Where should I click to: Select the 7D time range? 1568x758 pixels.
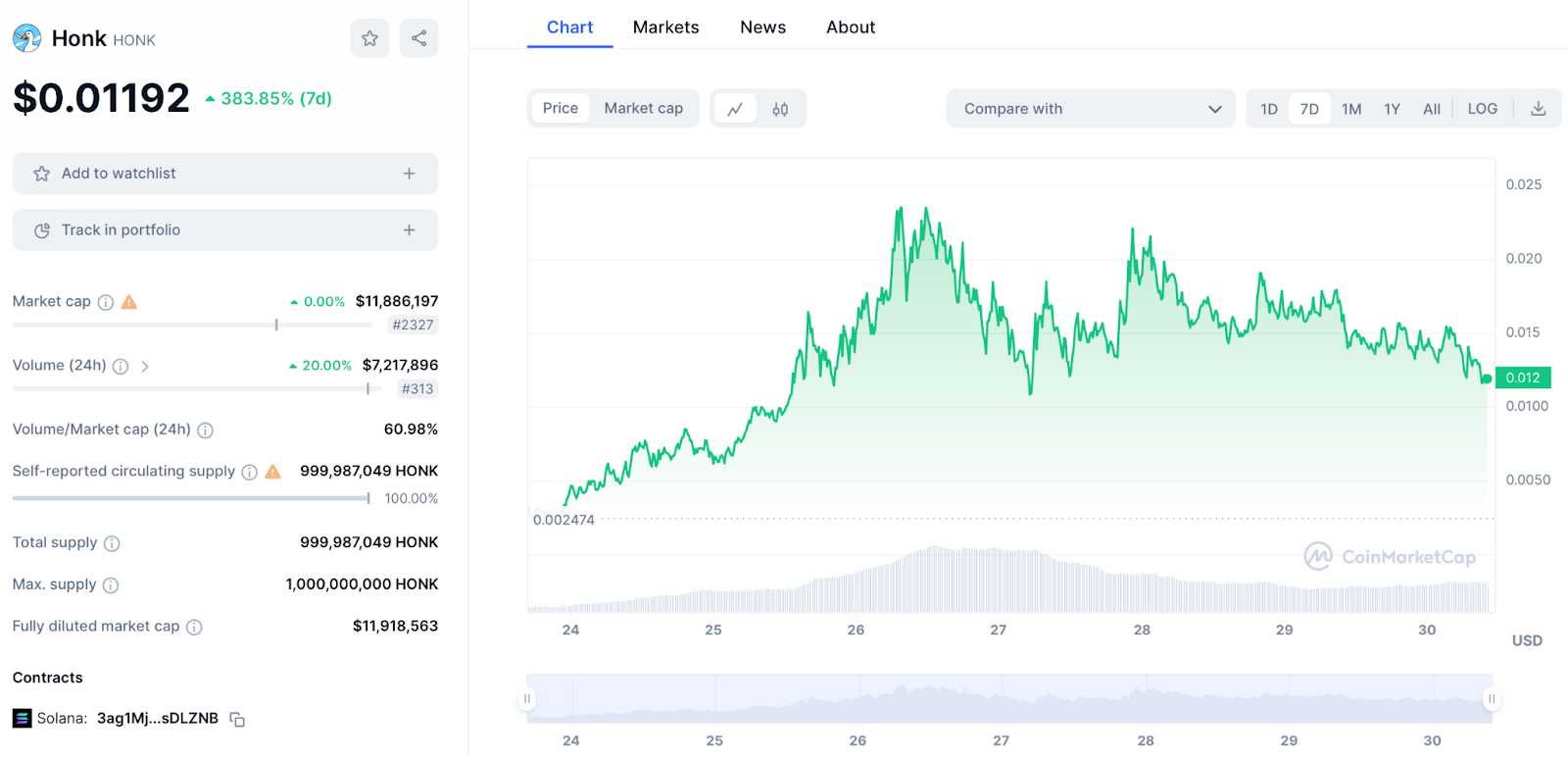point(1309,109)
